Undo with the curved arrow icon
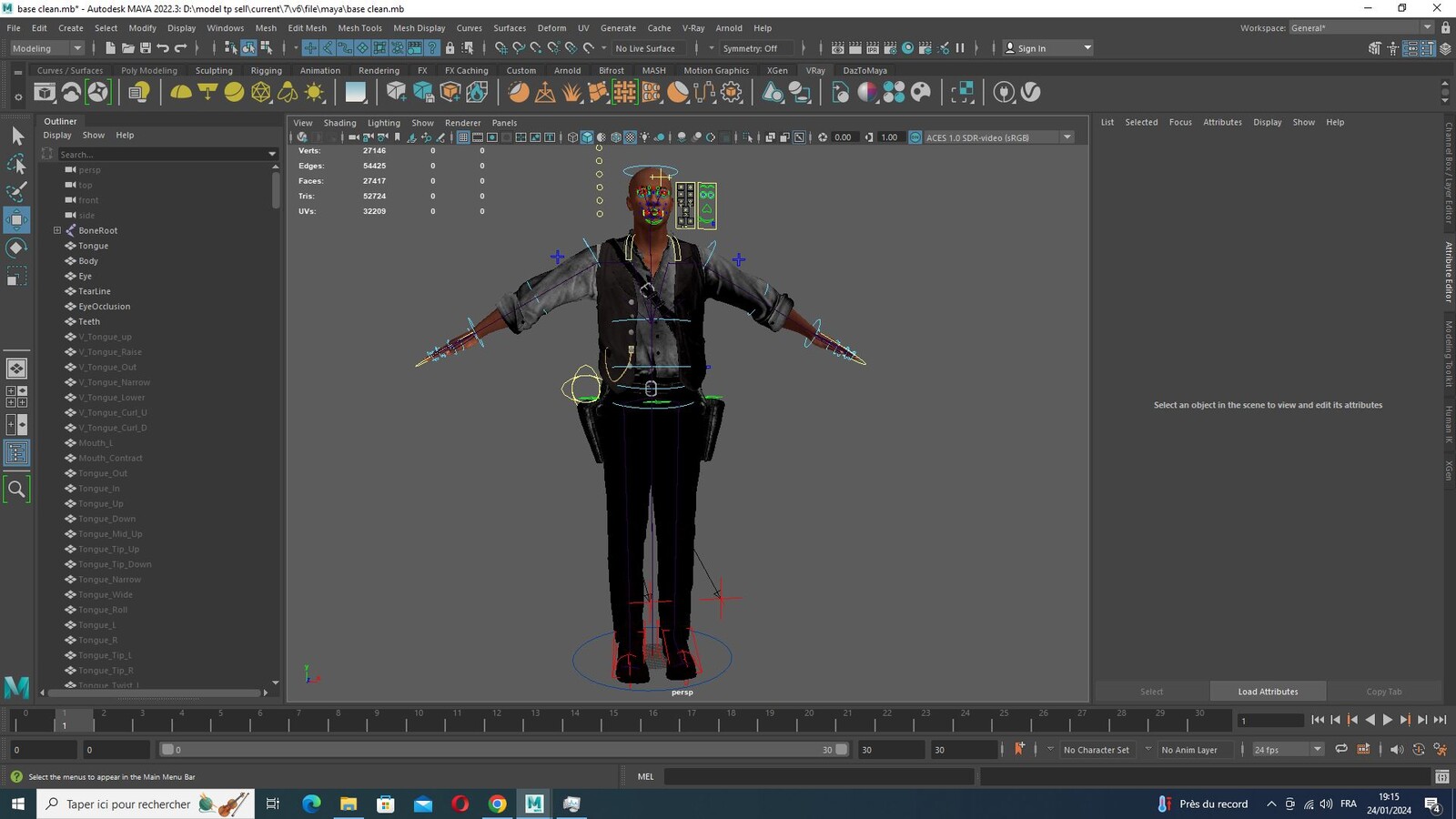 pos(163,48)
